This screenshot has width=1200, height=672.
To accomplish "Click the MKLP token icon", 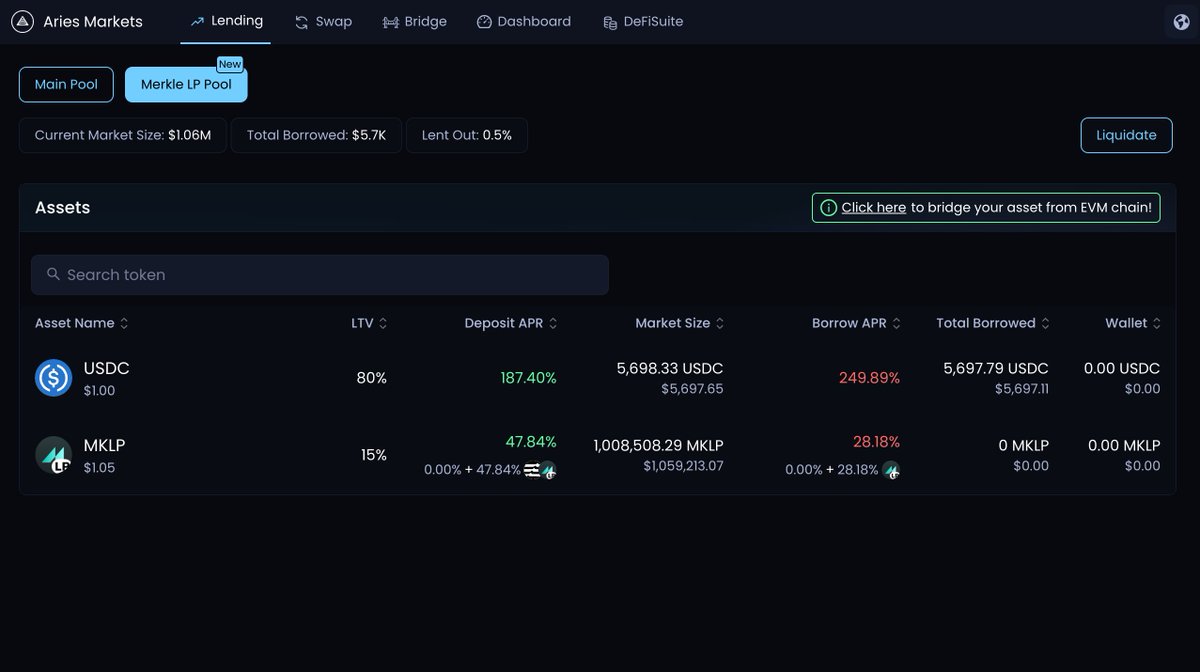I will [x=53, y=455].
